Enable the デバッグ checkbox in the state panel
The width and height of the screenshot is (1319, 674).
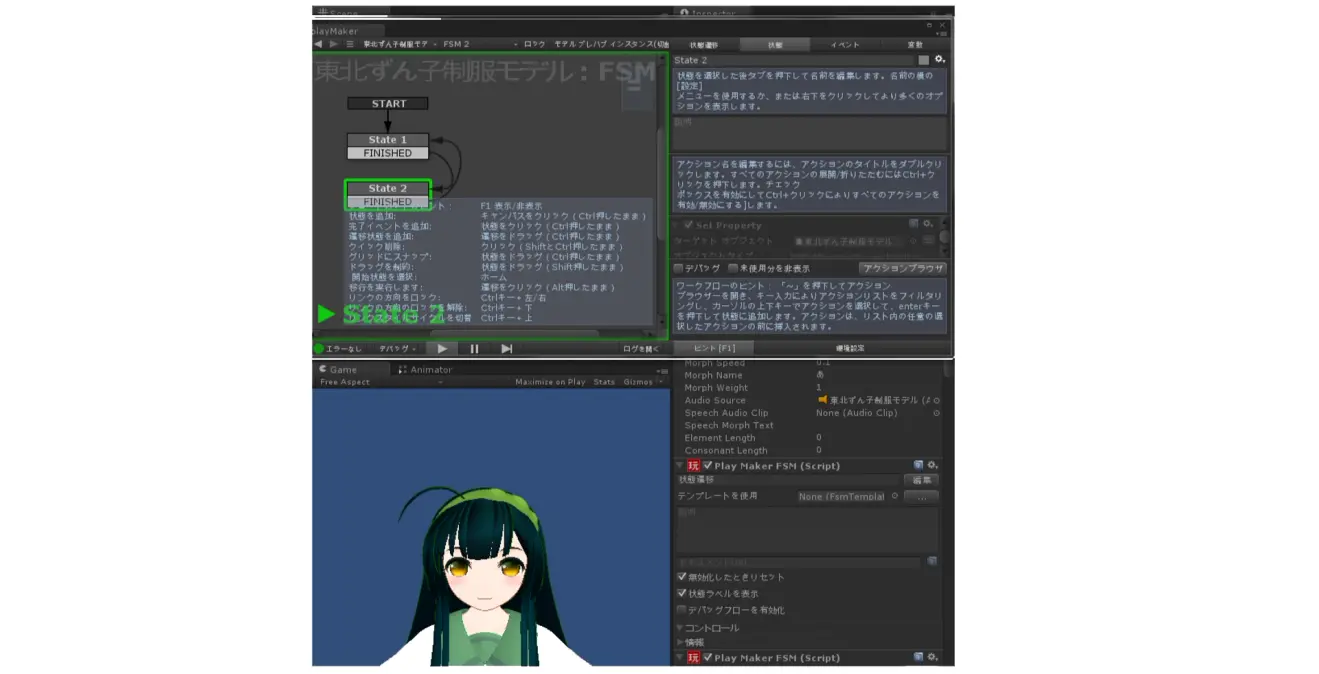pyautogui.click(x=679, y=269)
